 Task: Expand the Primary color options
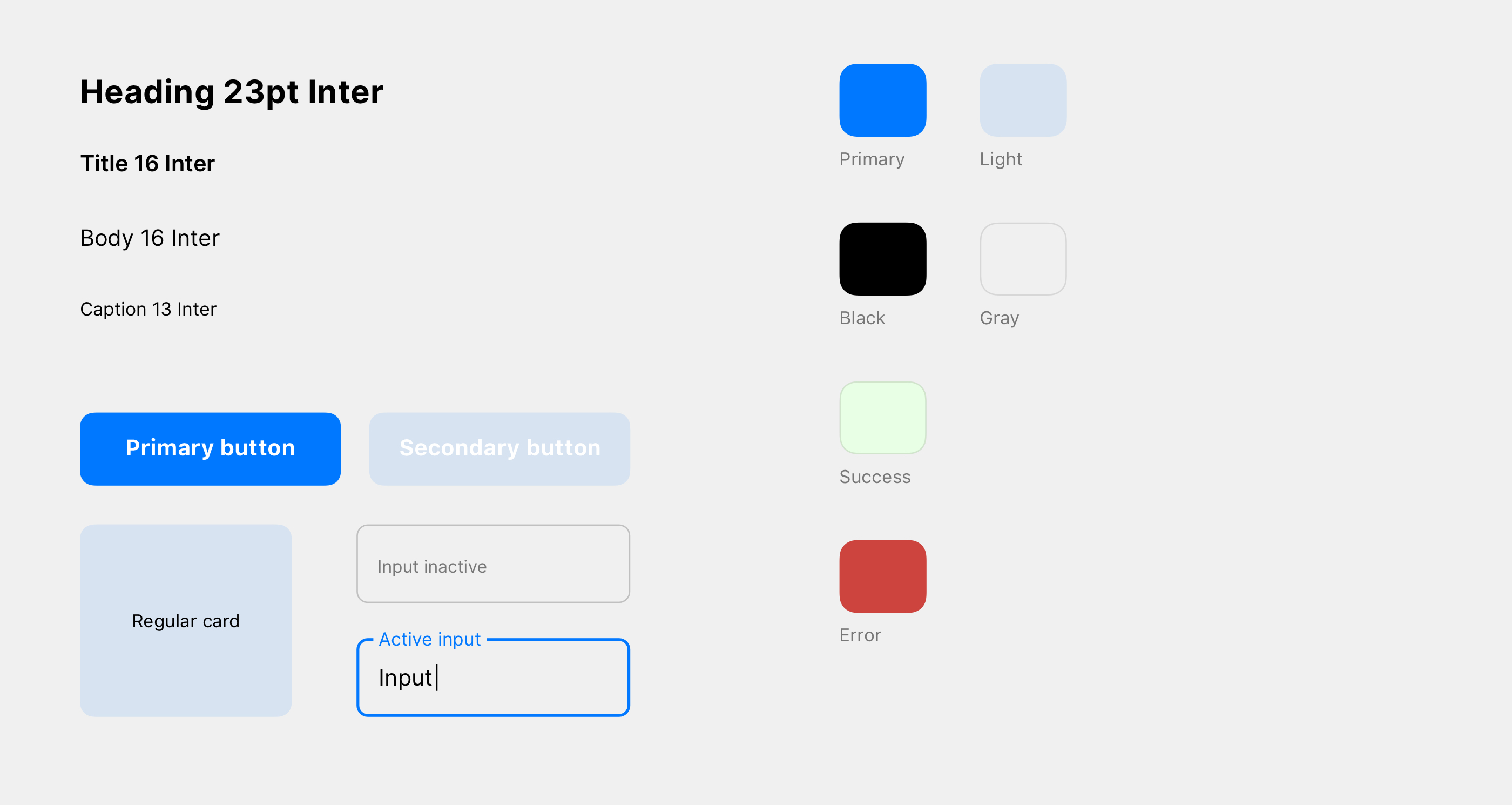[x=883, y=100]
